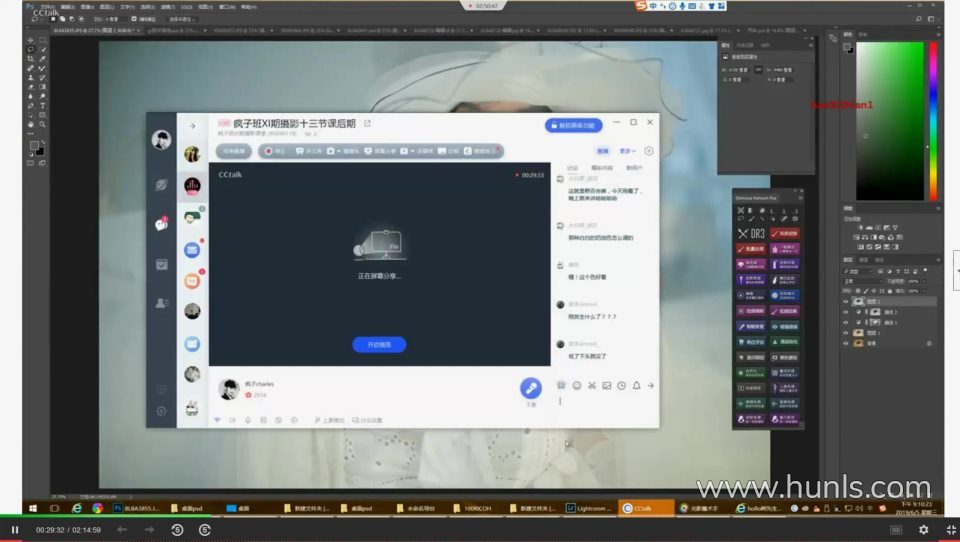Toggle visibility of bottom locked background layer

[x=846, y=344]
